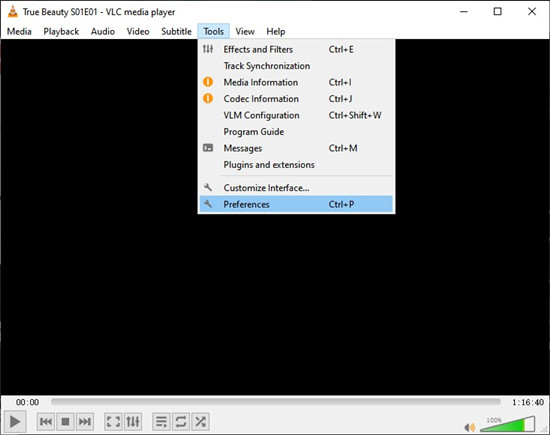Close the VLC window
This screenshot has width=550, height=435.
click(x=532, y=12)
